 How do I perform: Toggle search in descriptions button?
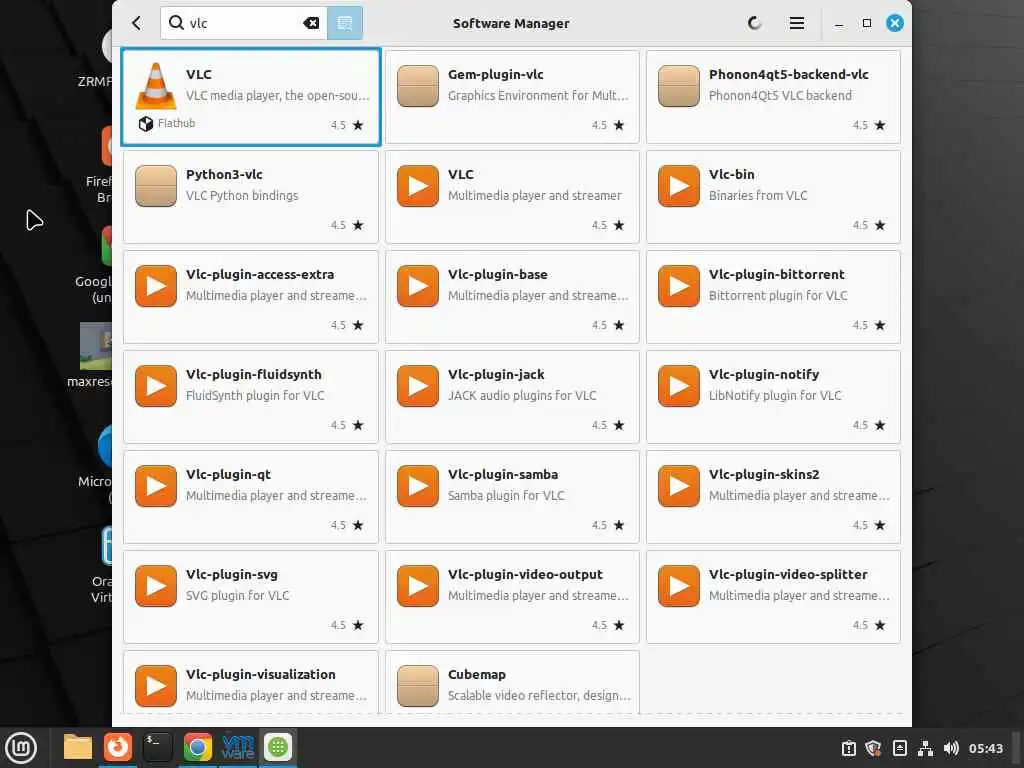(x=345, y=24)
